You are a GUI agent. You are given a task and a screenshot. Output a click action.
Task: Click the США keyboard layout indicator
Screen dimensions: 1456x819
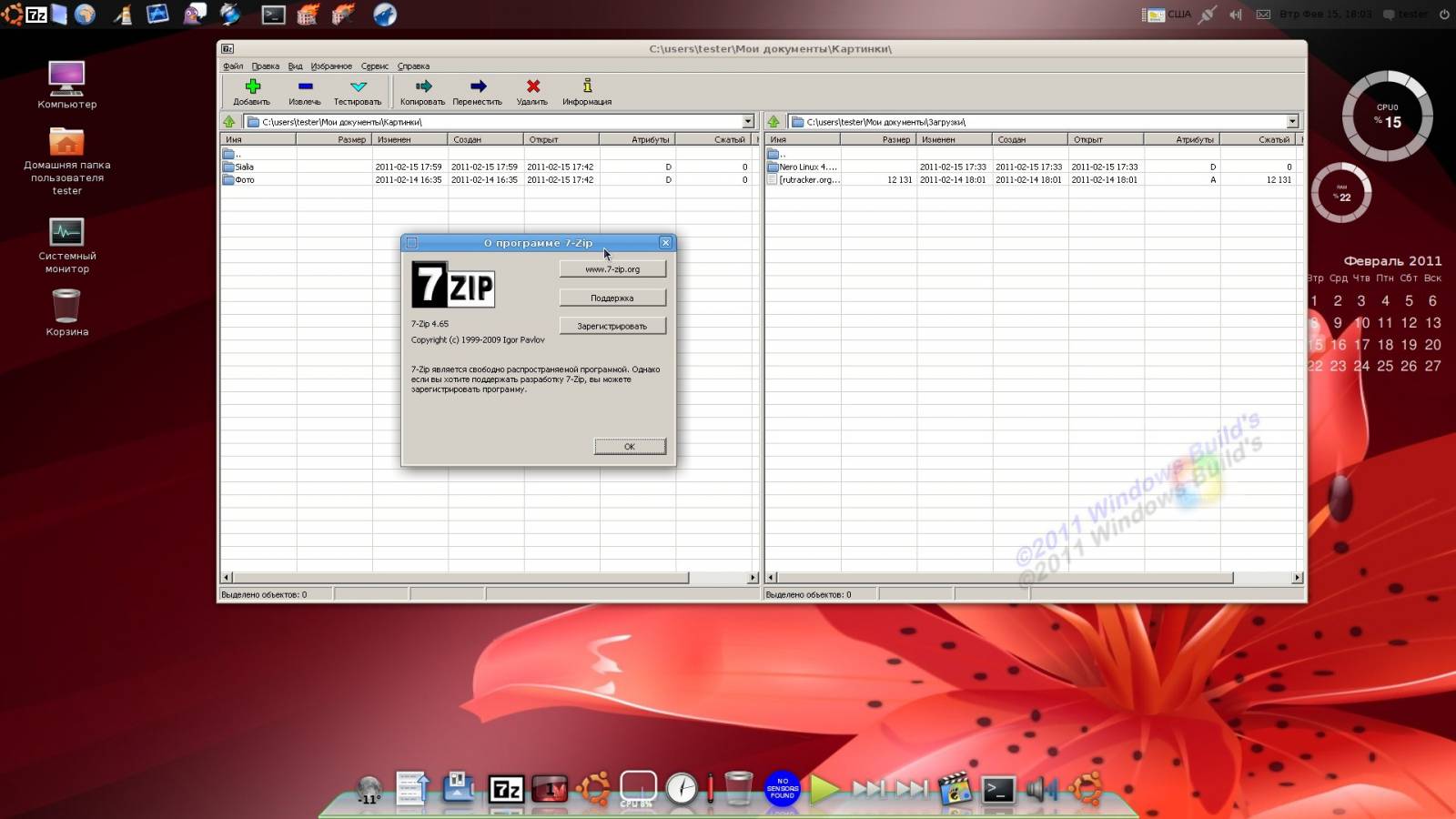click(1168, 15)
